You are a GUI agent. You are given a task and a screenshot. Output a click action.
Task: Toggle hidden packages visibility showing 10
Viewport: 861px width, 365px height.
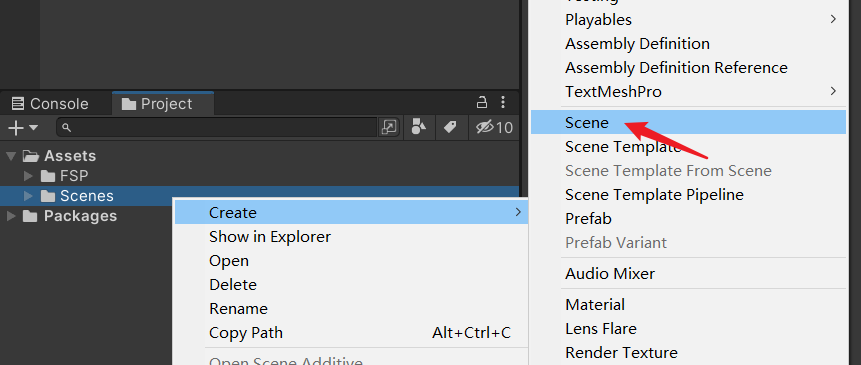click(495, 127)
